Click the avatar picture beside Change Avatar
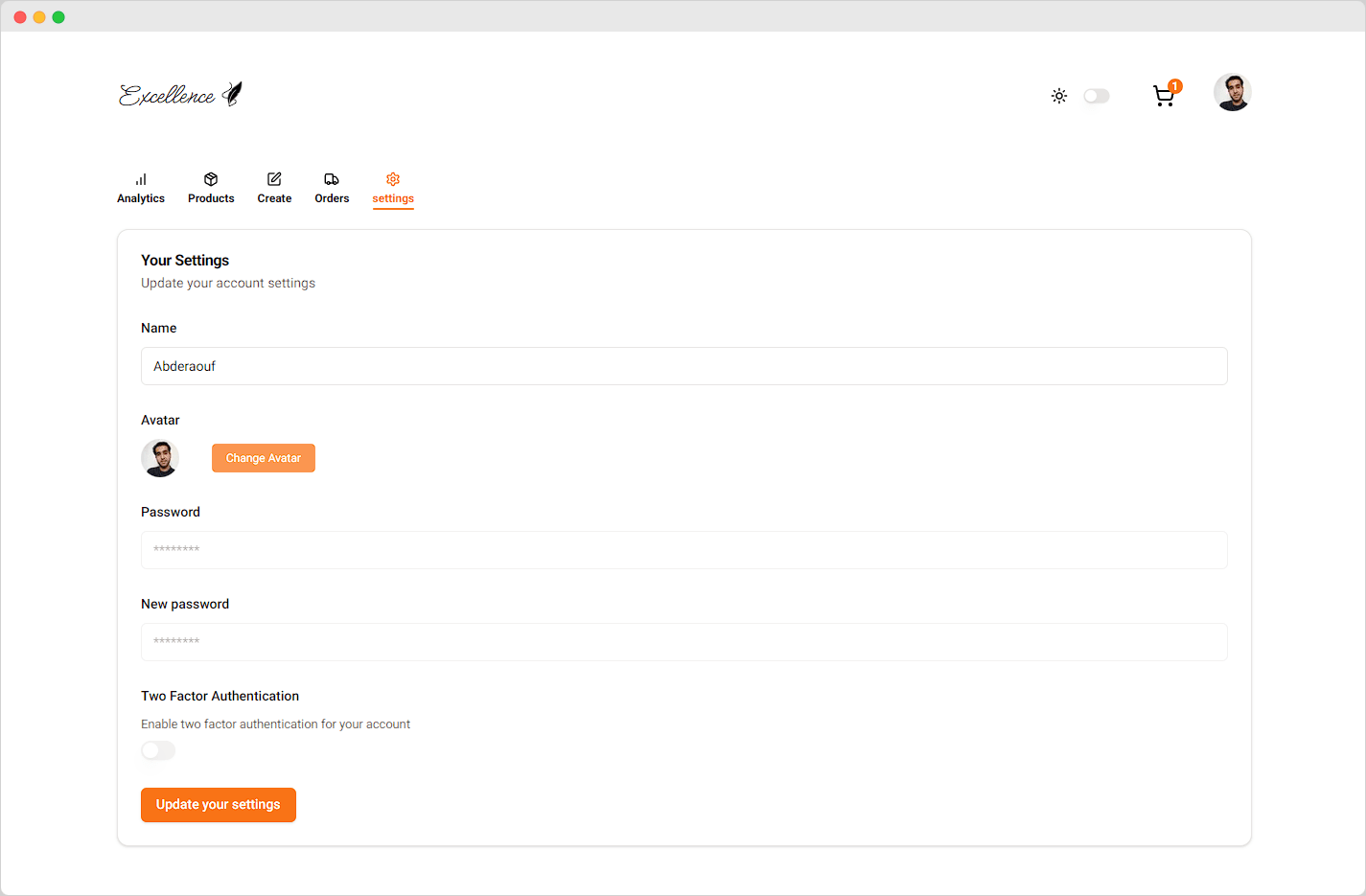Viewport: 1366px width, 896px height. [160, 458]
